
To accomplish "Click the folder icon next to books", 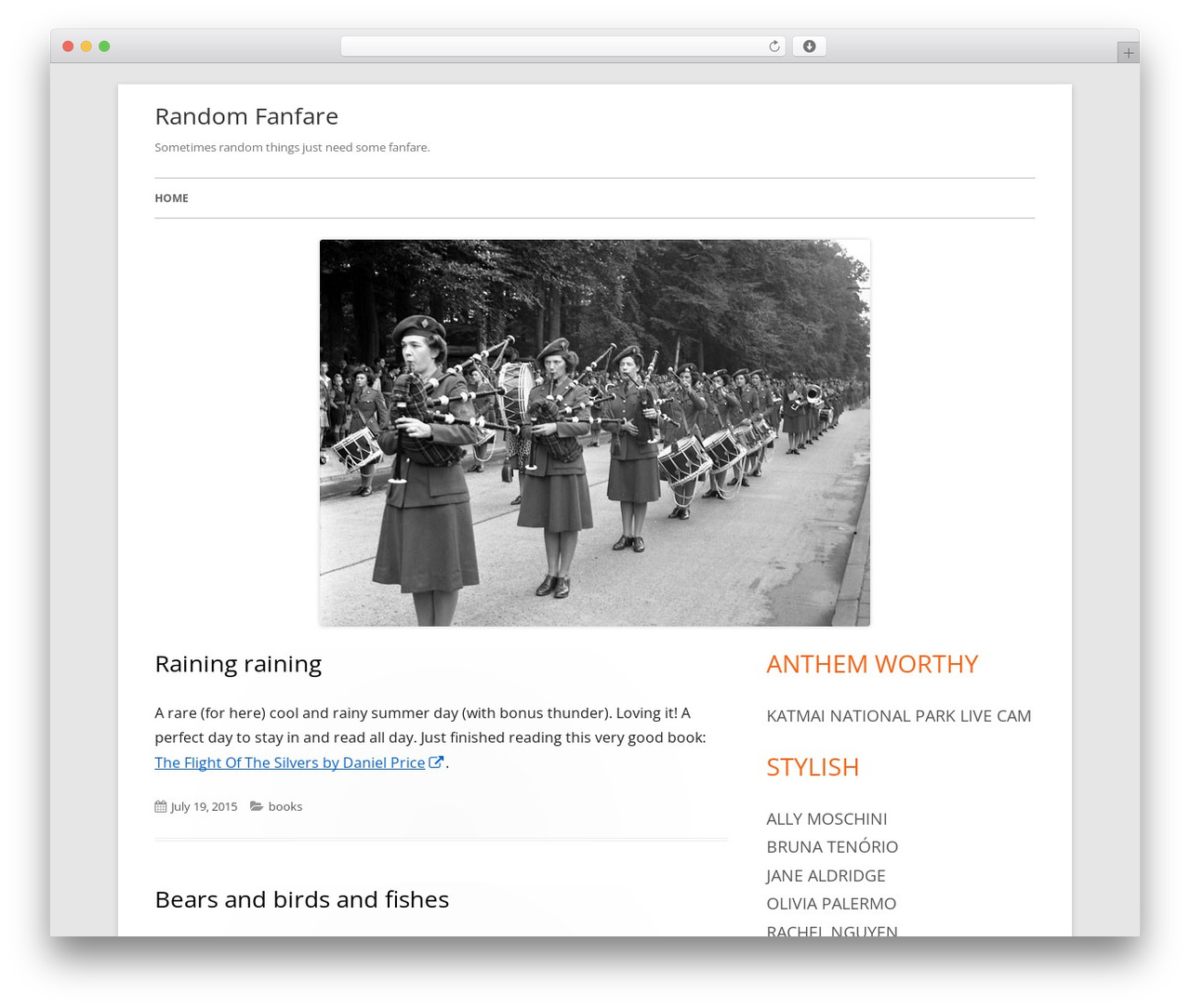I will (257, 806).
